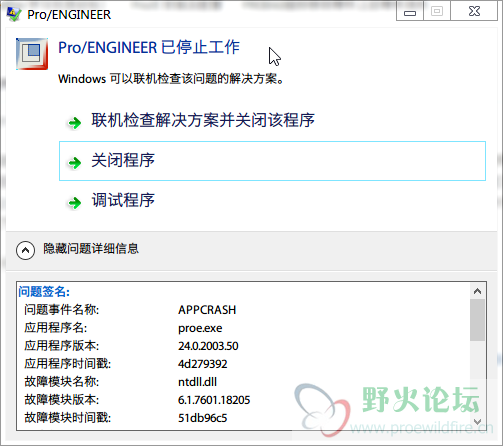Viewport: 503px width, 446px height.
Task: Click the 隐藏问题详细信息 label
Action: pyautogui.click(x=91, y=249)
